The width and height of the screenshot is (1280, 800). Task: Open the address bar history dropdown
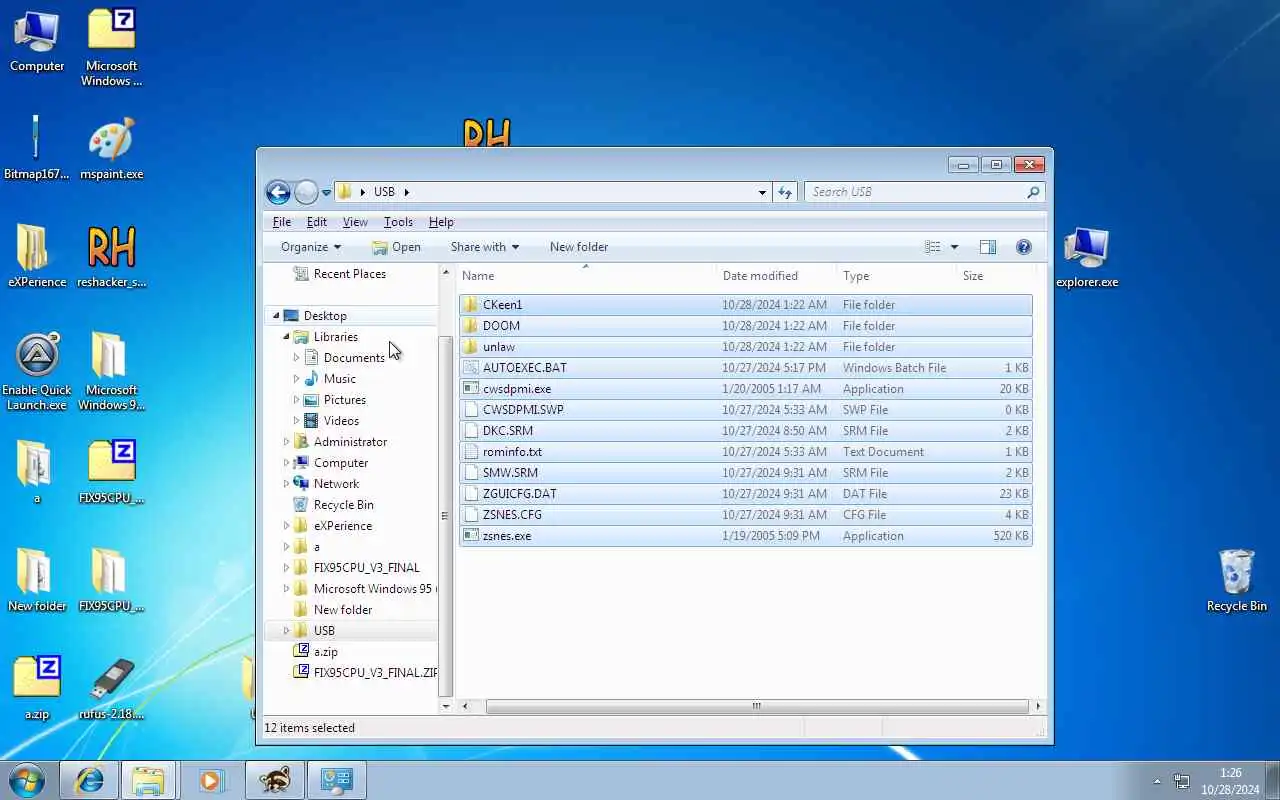[x=762, y=192]
